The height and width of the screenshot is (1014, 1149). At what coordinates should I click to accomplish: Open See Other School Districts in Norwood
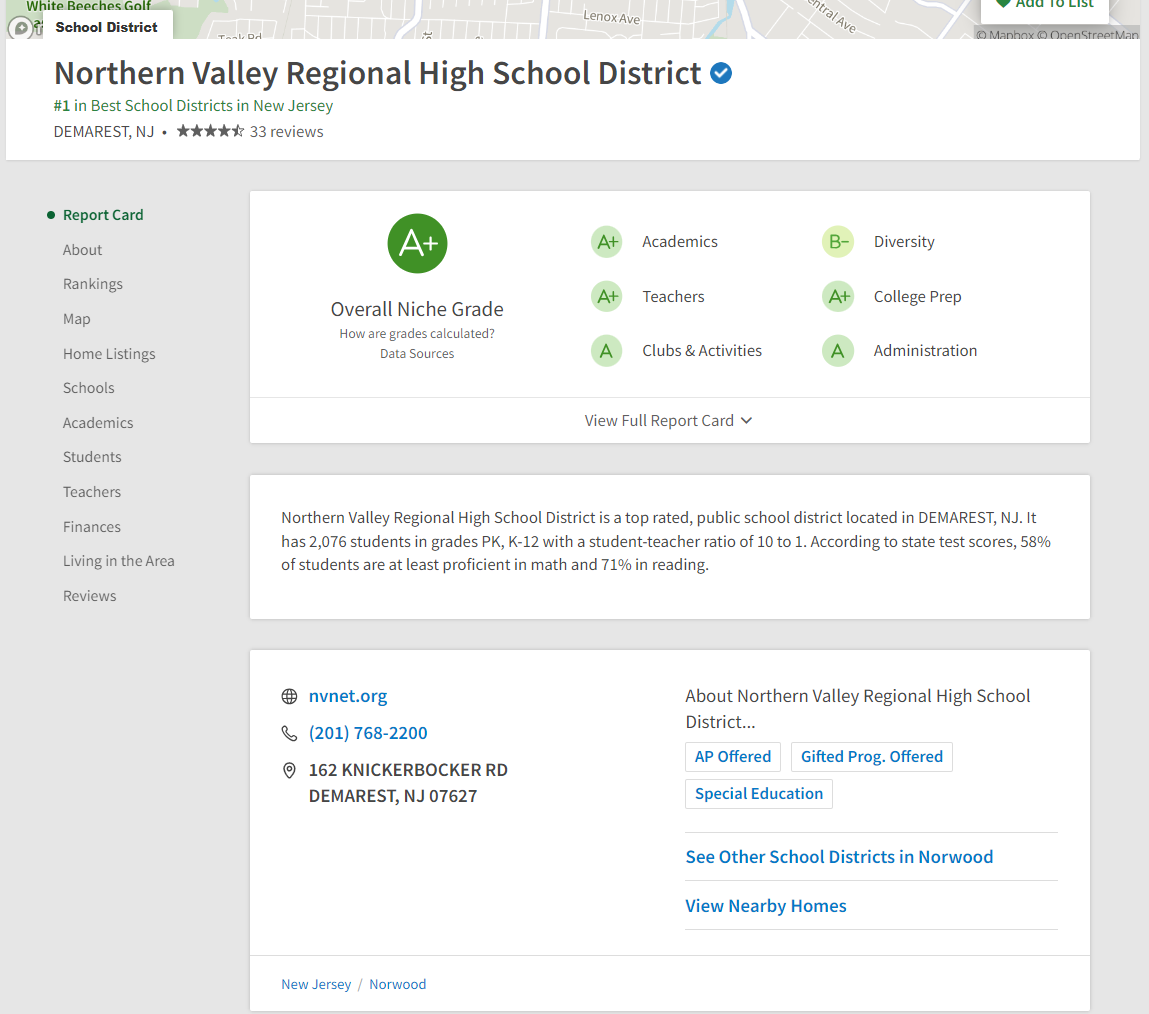839,857
